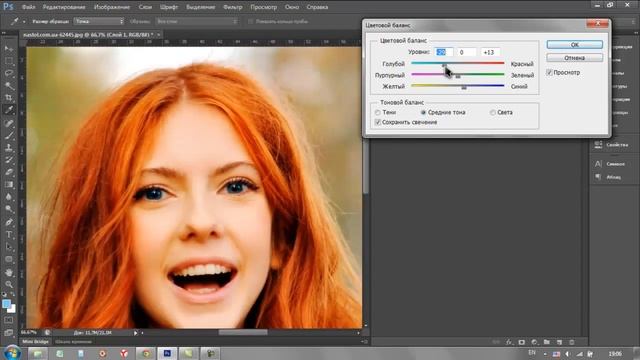Add a layer mask icon
This screenshot has width=640, height=360.
(522, 342)
